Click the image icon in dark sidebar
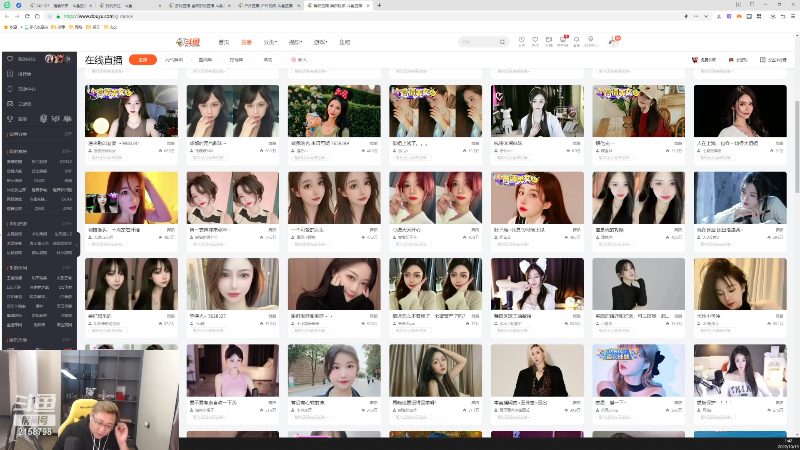Viewport: 800px width, 450px height. pyautogui.click(x=10, y=104)
